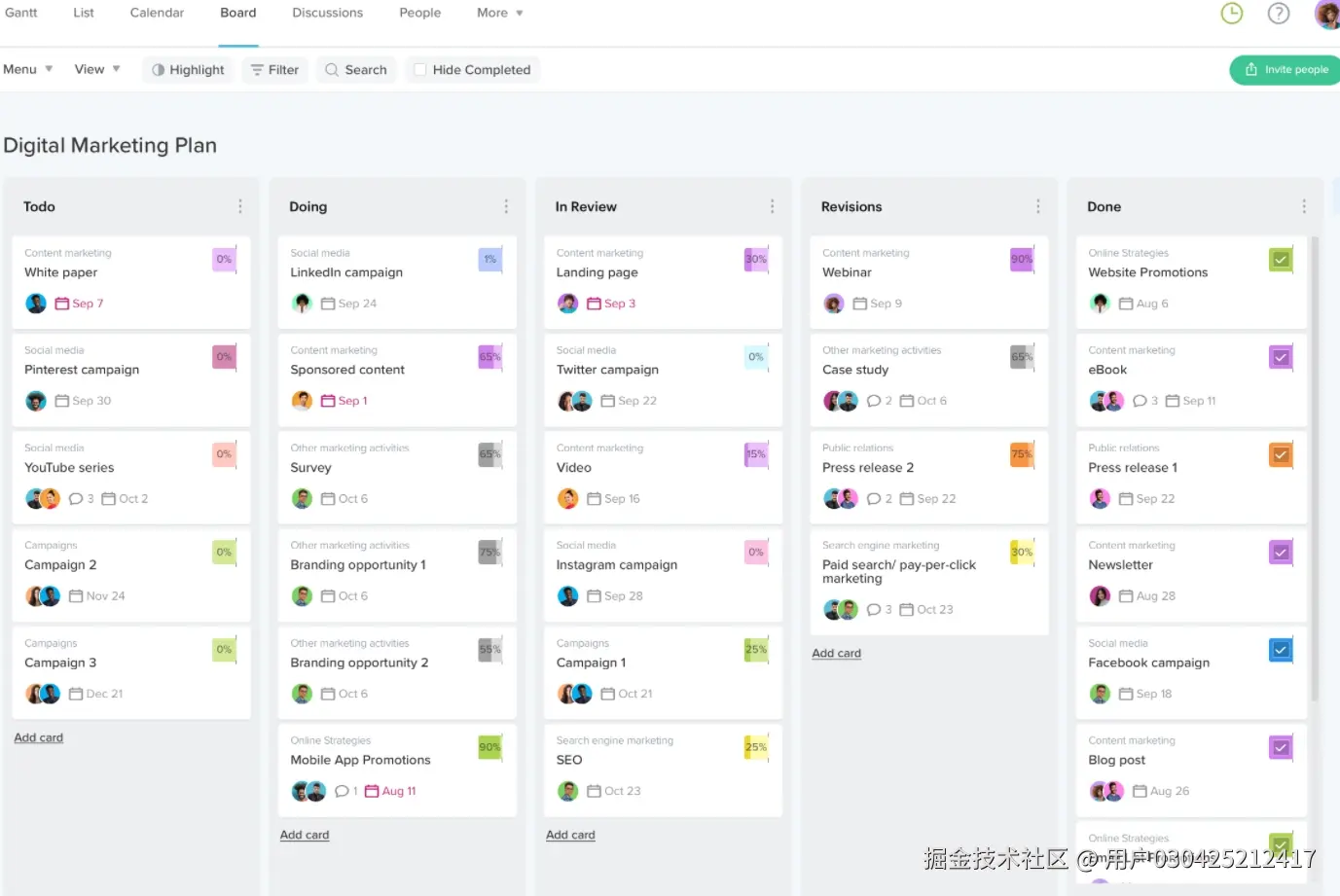Open comments icon on YouTube series card

click(76, 499)
